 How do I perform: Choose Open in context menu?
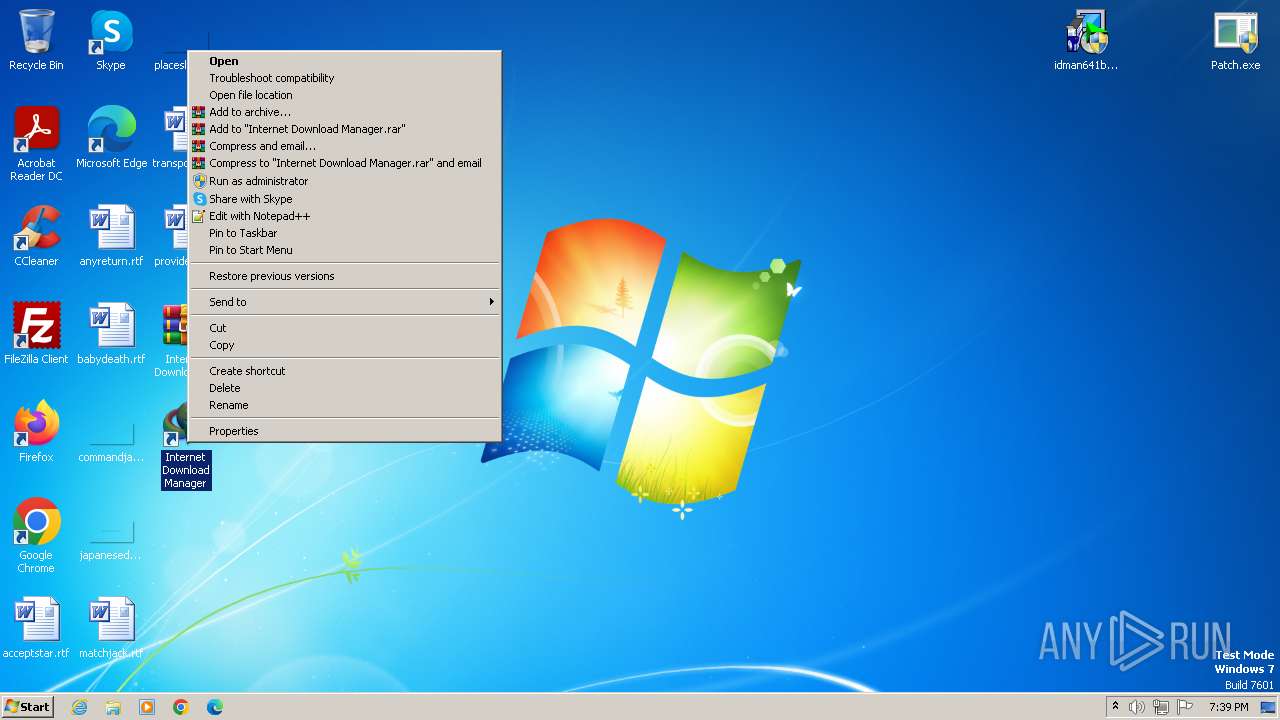pos(344,61)
